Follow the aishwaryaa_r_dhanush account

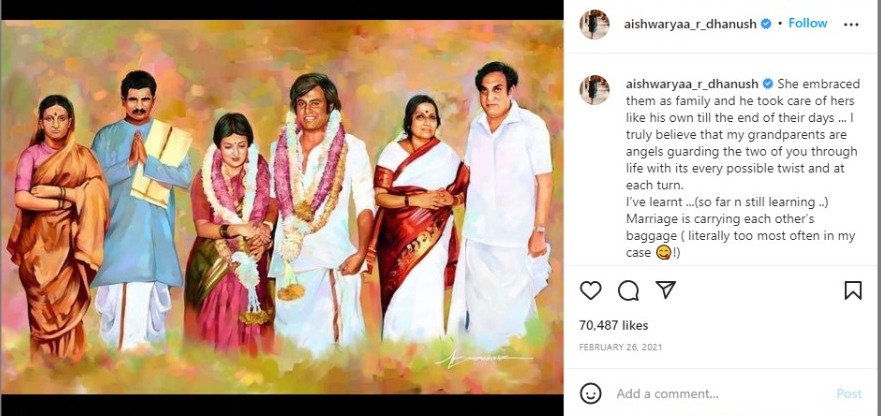pos(807,23)
